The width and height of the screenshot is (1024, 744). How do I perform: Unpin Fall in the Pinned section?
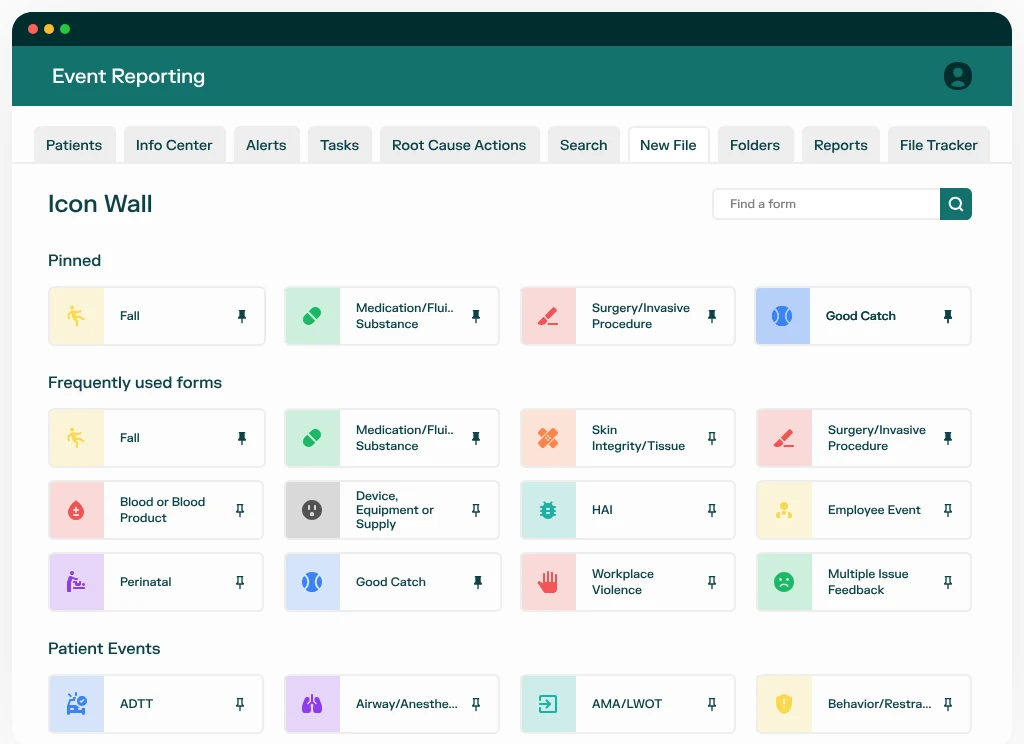click(x=242, y=316)
